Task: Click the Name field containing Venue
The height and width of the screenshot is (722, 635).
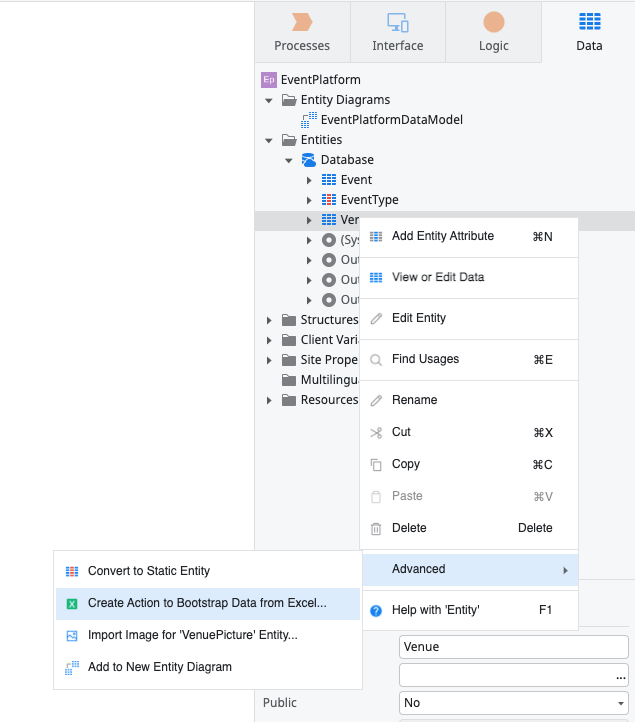Action: (513, 647)
